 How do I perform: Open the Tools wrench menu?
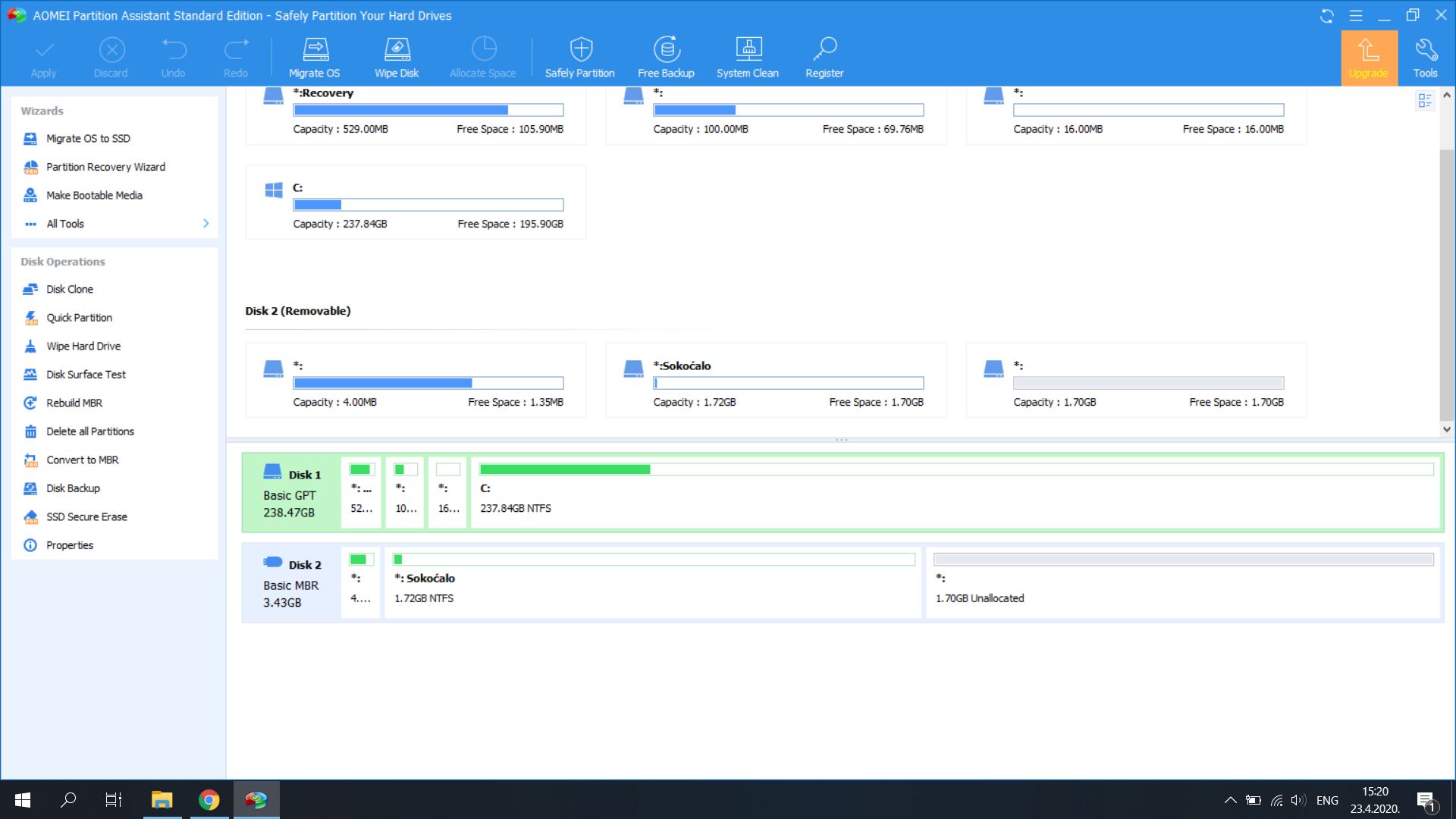point(1426,57)
